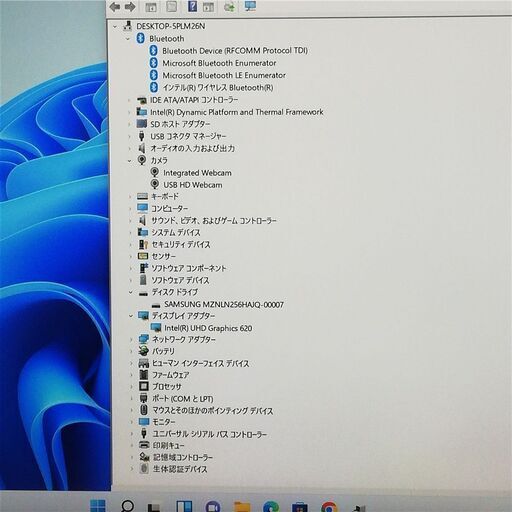Select Integrated Webcam device
The height and width of the screenshot is (512, 512).
click(197, 173)
